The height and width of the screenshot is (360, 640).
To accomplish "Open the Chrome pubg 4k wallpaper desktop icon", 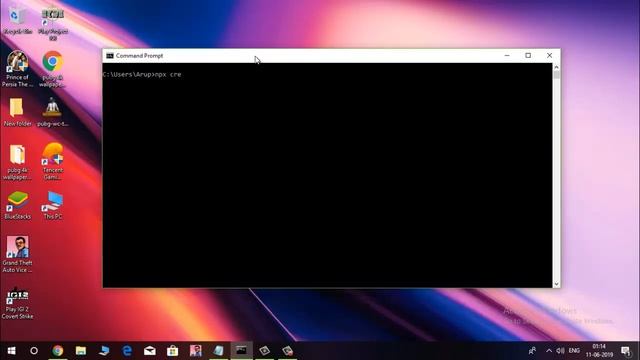I will [53, 69].
